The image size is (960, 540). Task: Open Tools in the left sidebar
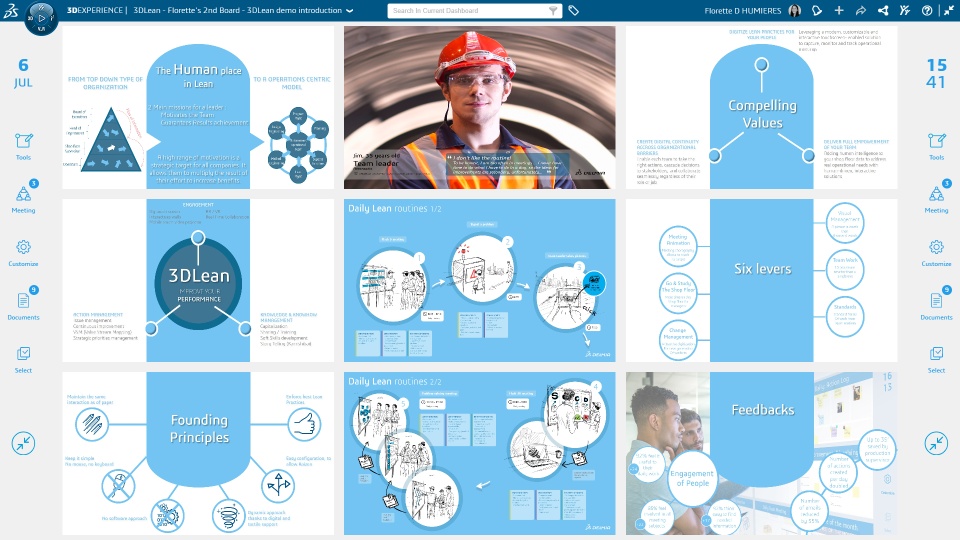[23, 146]
